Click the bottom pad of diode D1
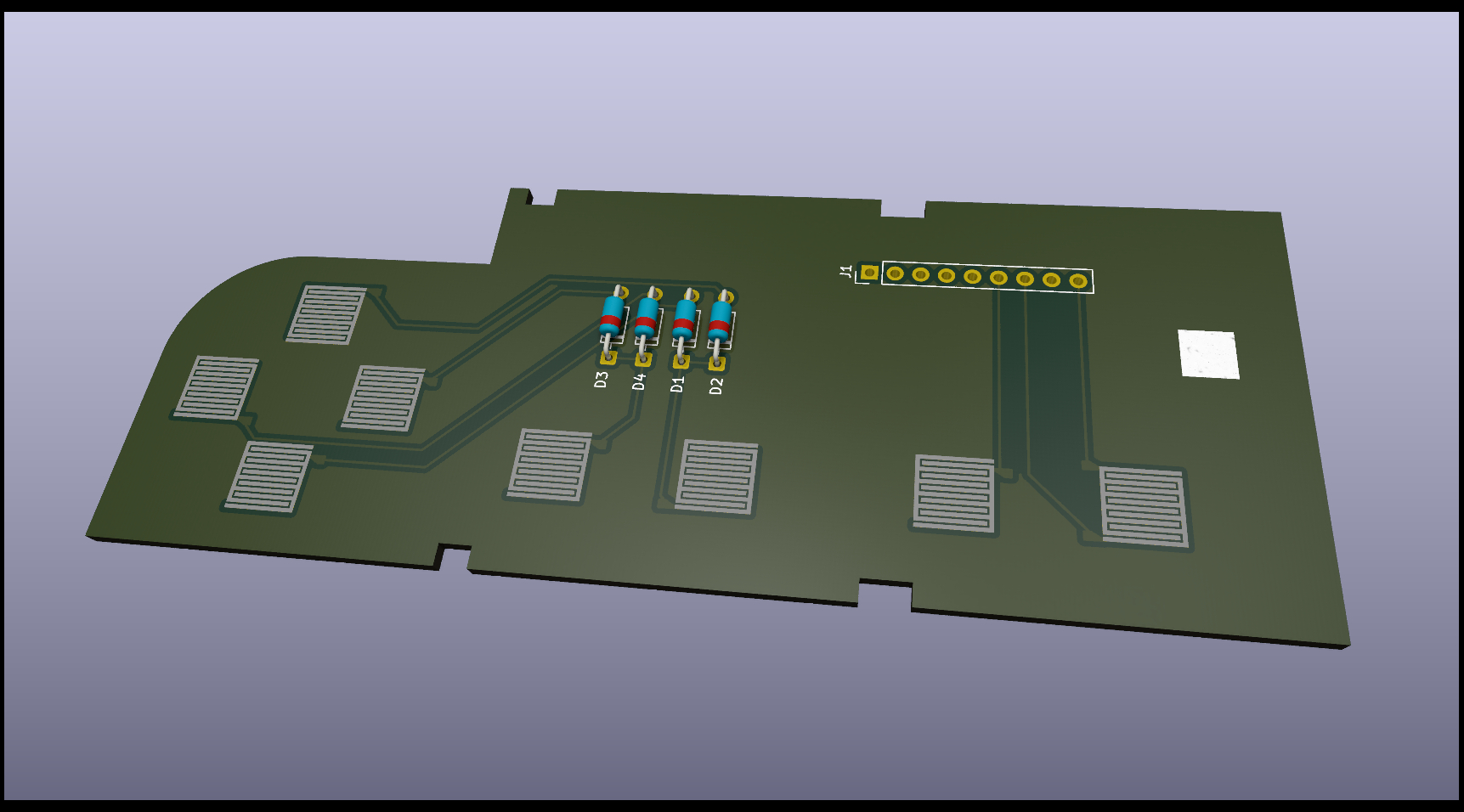1464x812 pixels. pyautogui.click(x=680, y=362)
